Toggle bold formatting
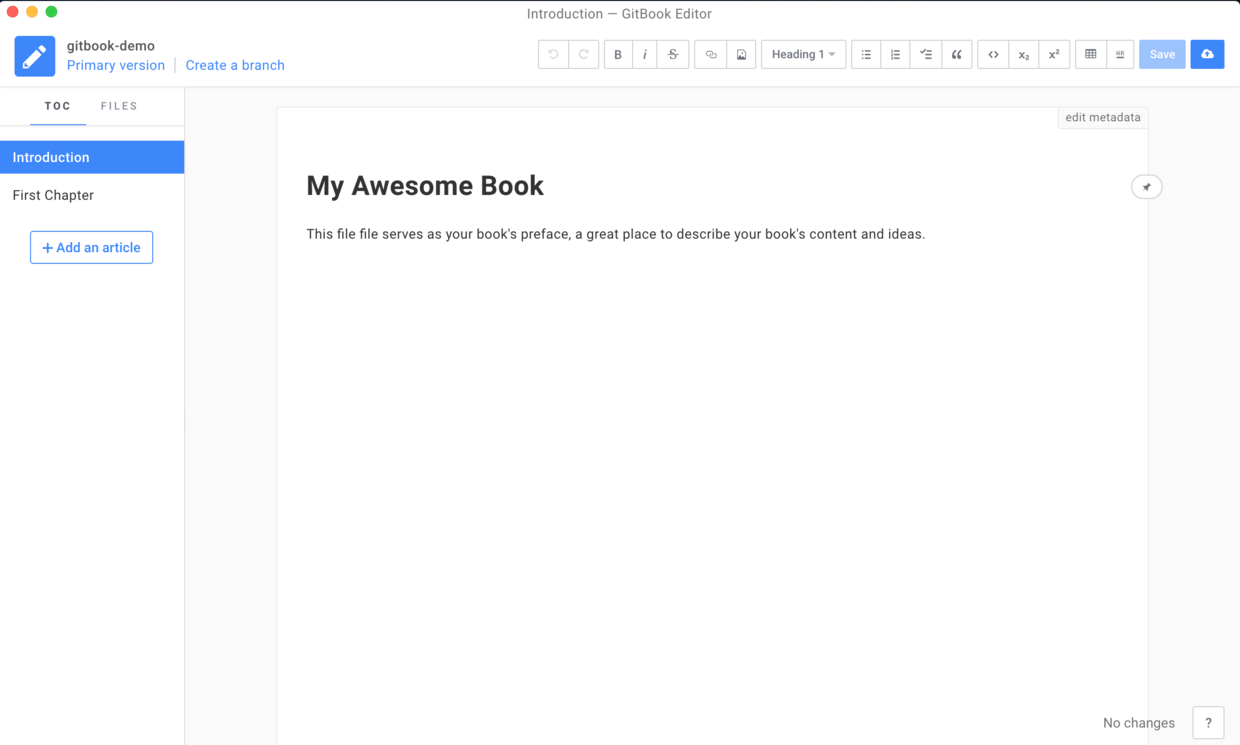Image resolution: width=1240 pixels, height=745 pixels. pyautogui.click(x=617, y=54)
